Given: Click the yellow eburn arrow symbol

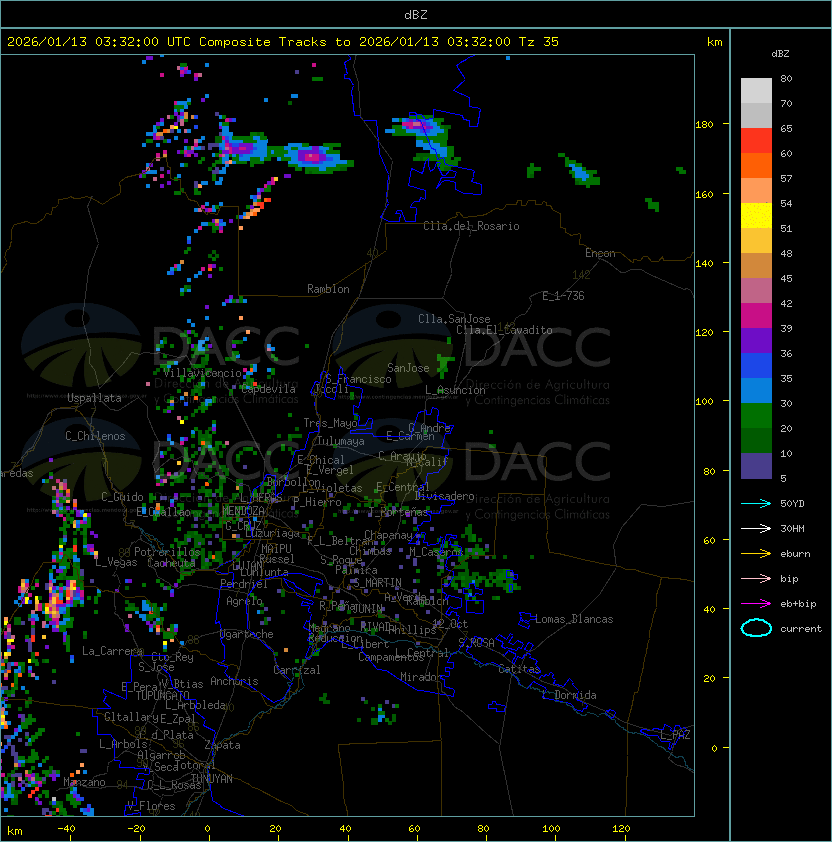Looking at the screenshot, I should [x=756, y=554].
